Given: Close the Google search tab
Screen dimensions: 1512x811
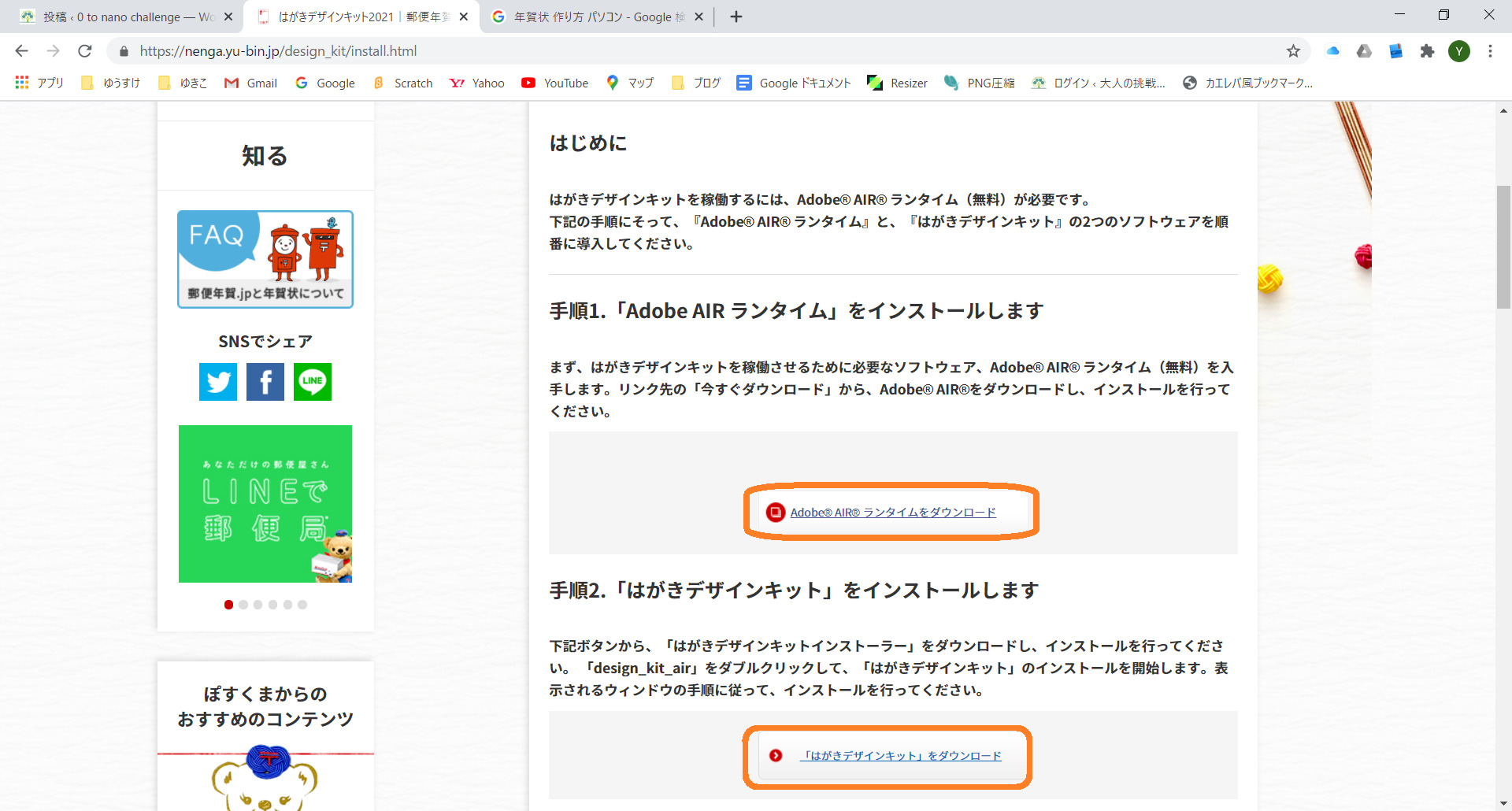Looking at the screenshot, I should (699, 17).
